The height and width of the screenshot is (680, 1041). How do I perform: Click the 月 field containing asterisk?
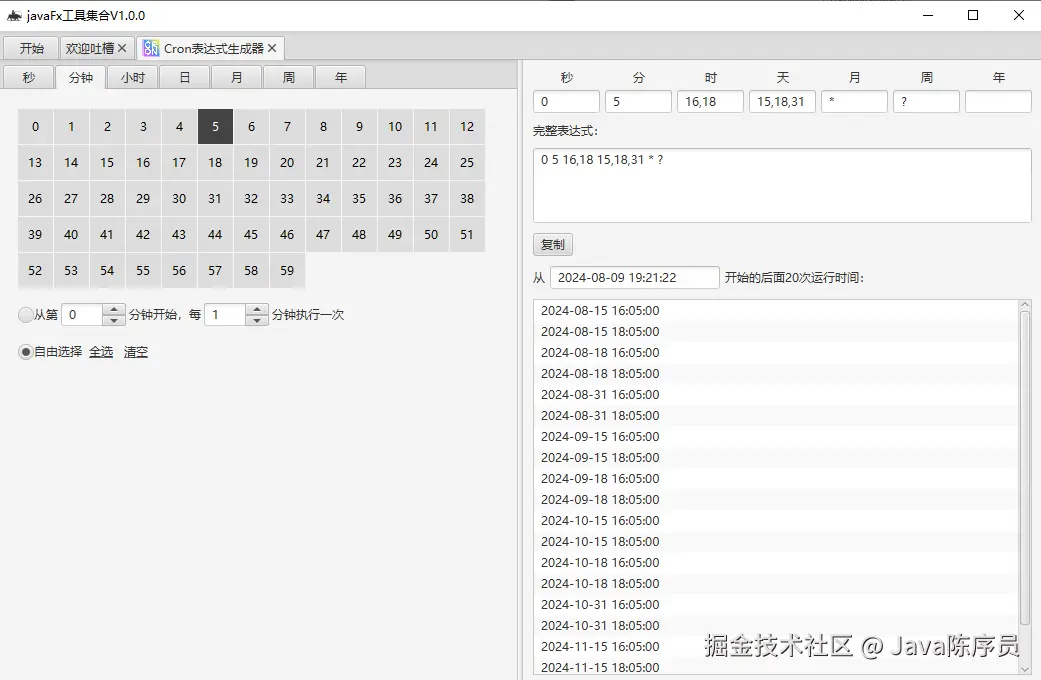pyautogui.click(x=854, y=102)
